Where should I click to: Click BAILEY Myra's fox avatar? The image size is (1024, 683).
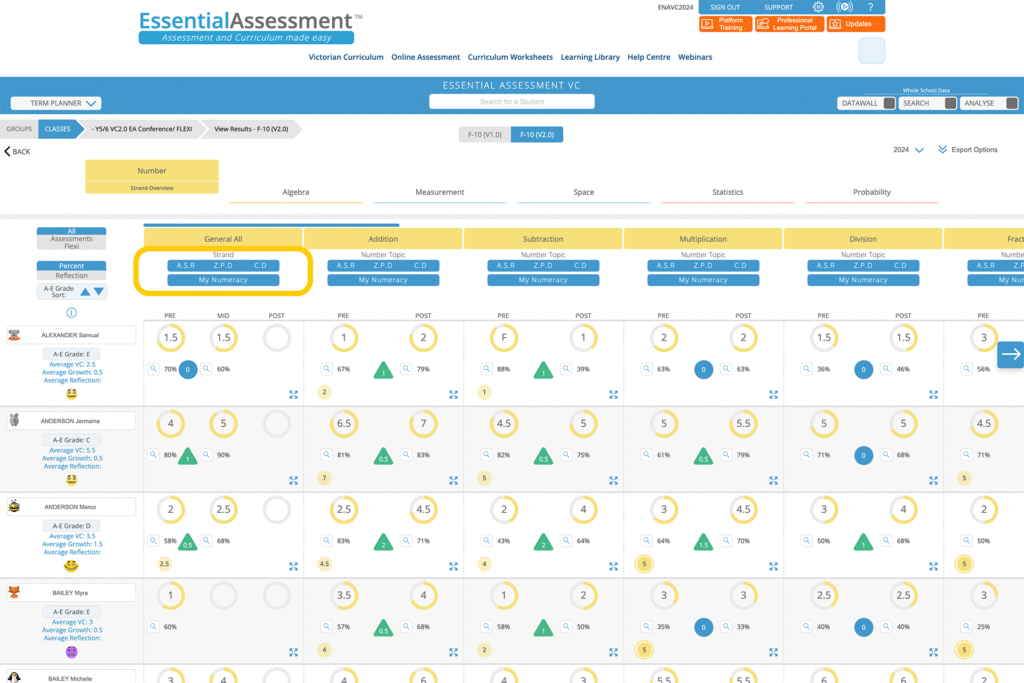(x=14, y=592)
